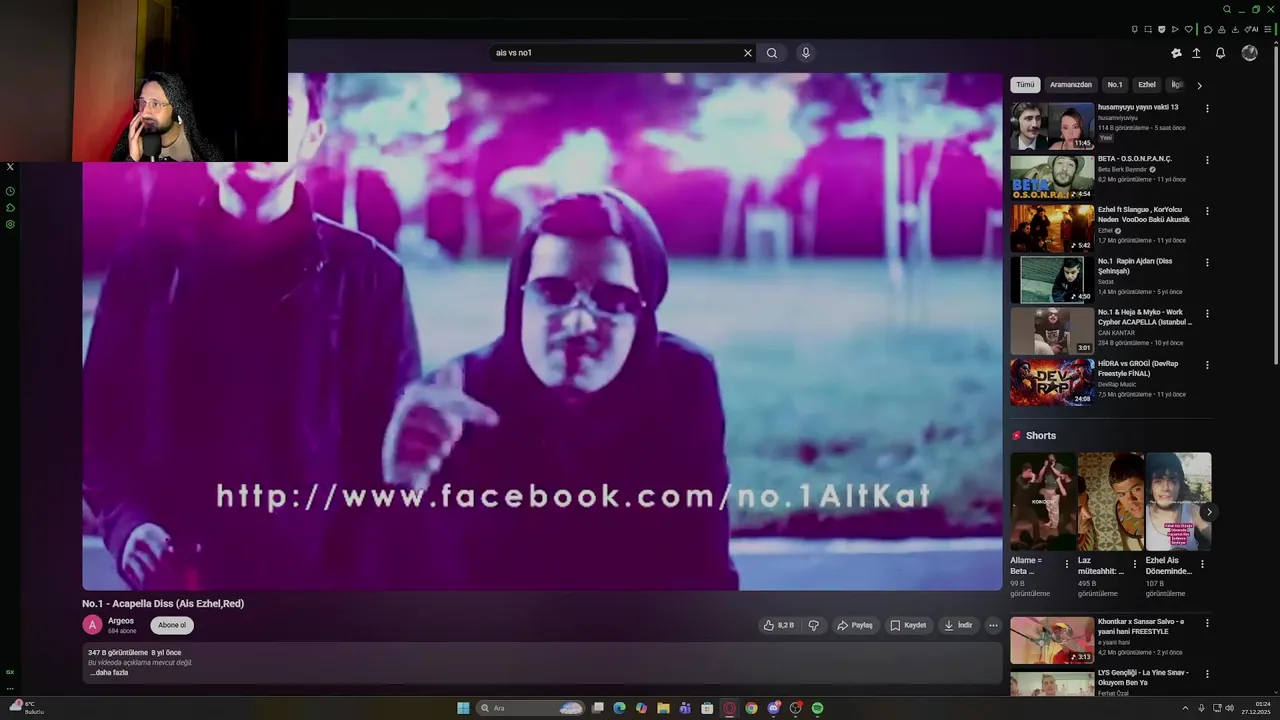Screen dimensions: 1280x720
Task: Add page to bookmarks heart icon
Action: [x=1189, y=29]
